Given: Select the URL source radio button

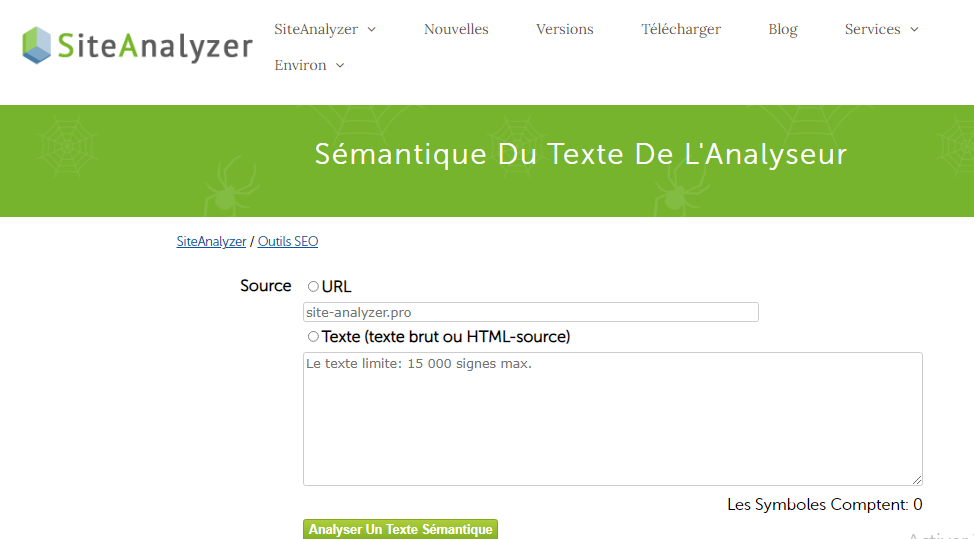Looking at the screenshot, I should point(313,286).
